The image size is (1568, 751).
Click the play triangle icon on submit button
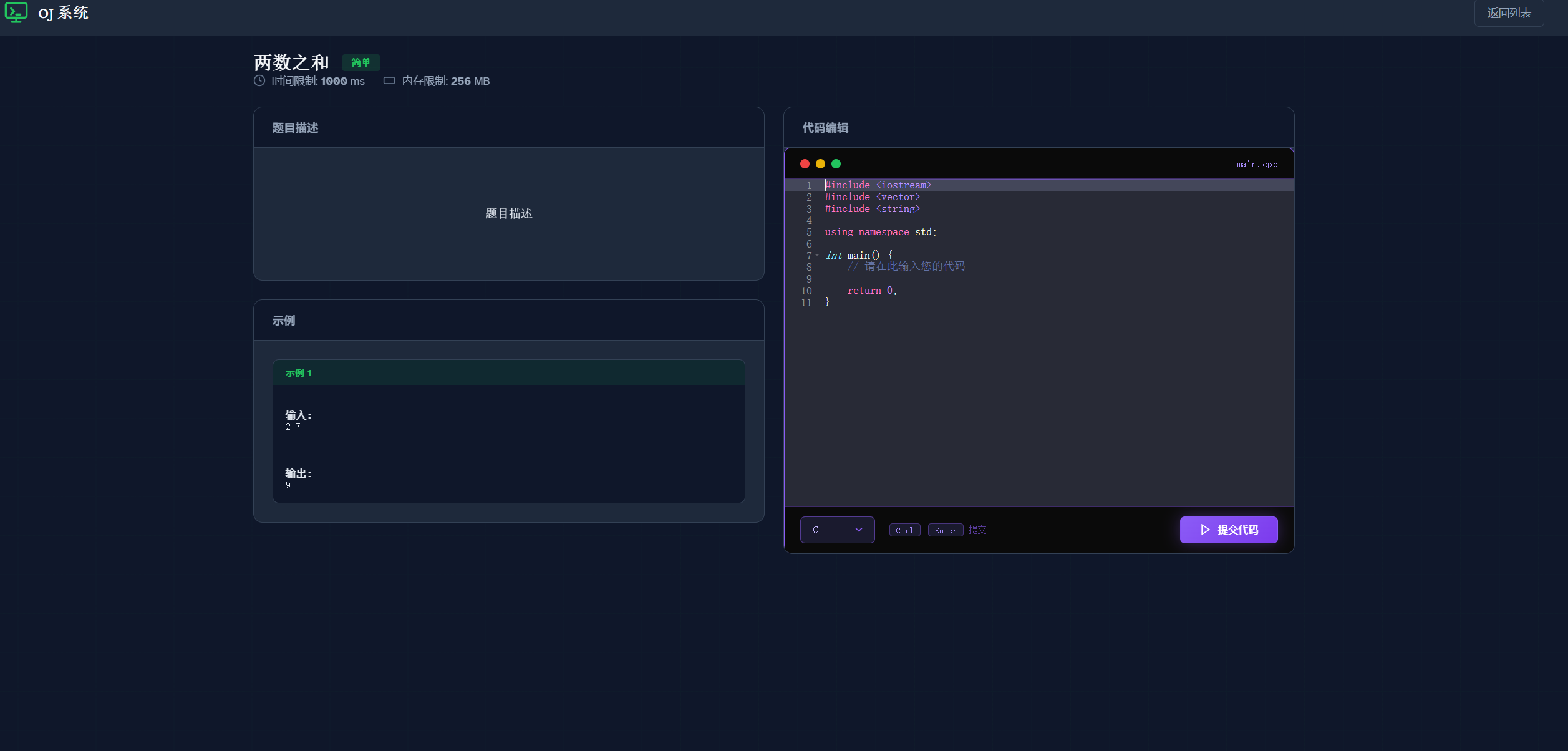1205,530
